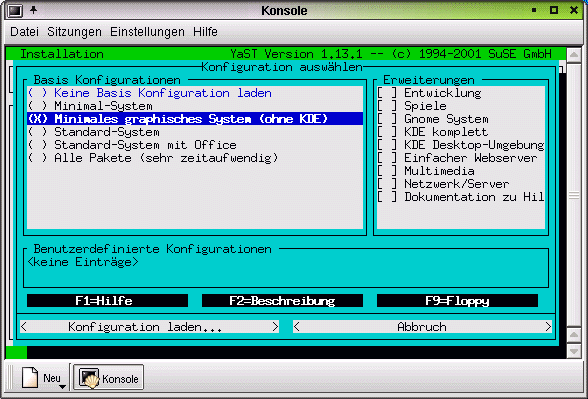Check the Netzwerk/Server extension box

tap(387, 184)
